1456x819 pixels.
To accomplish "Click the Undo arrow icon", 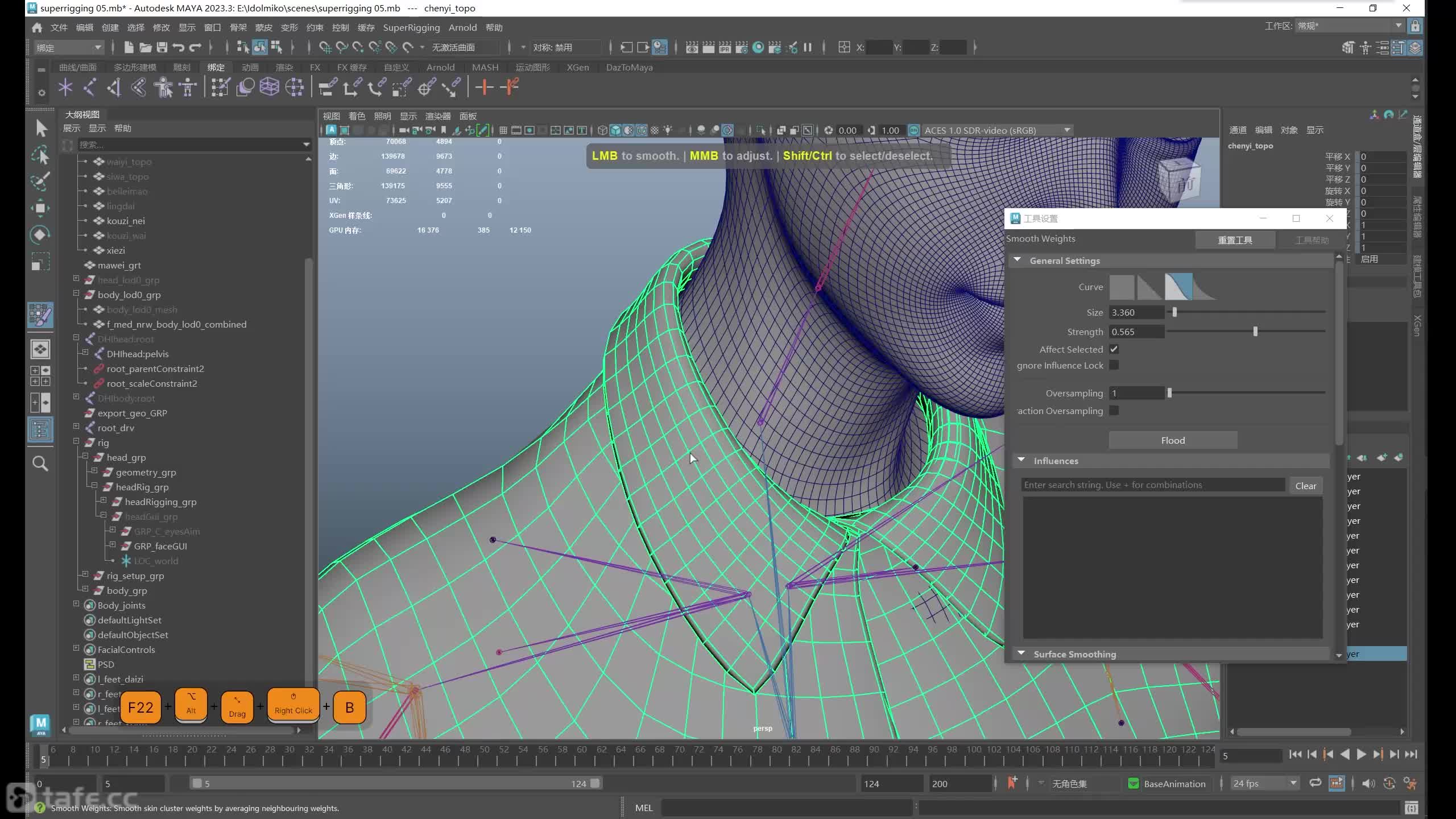I will [179, 47].
